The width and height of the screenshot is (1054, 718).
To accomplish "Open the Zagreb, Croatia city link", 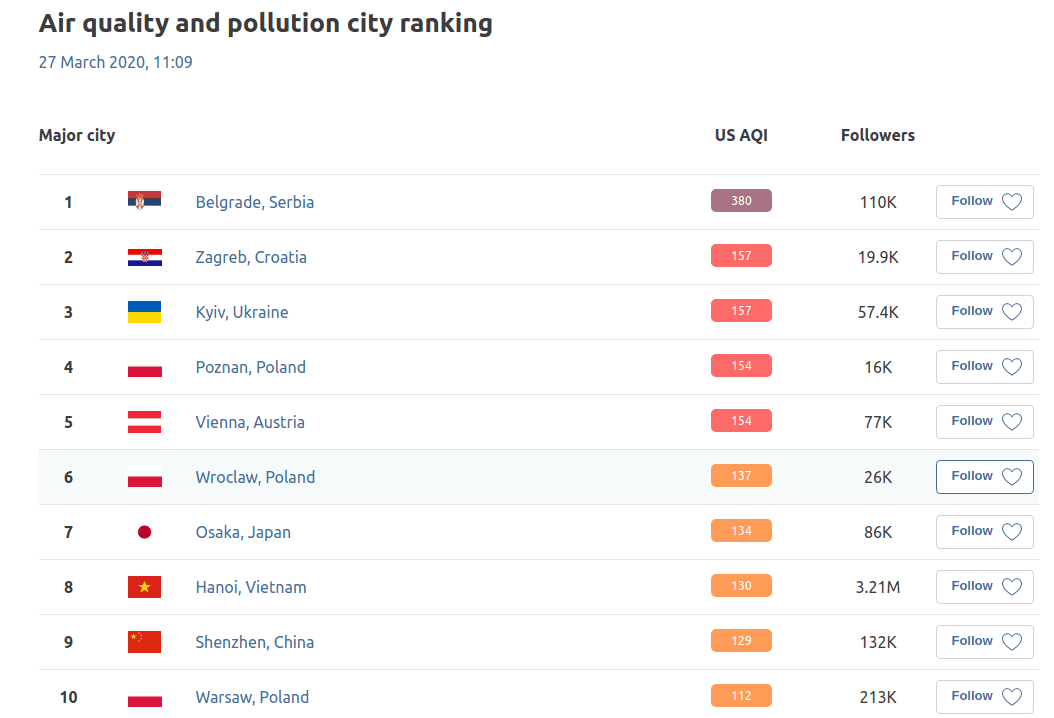I will 251,257.
